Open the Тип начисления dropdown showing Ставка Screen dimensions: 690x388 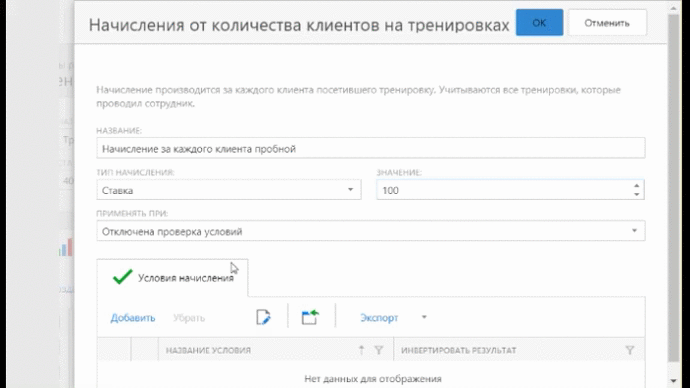229,190
